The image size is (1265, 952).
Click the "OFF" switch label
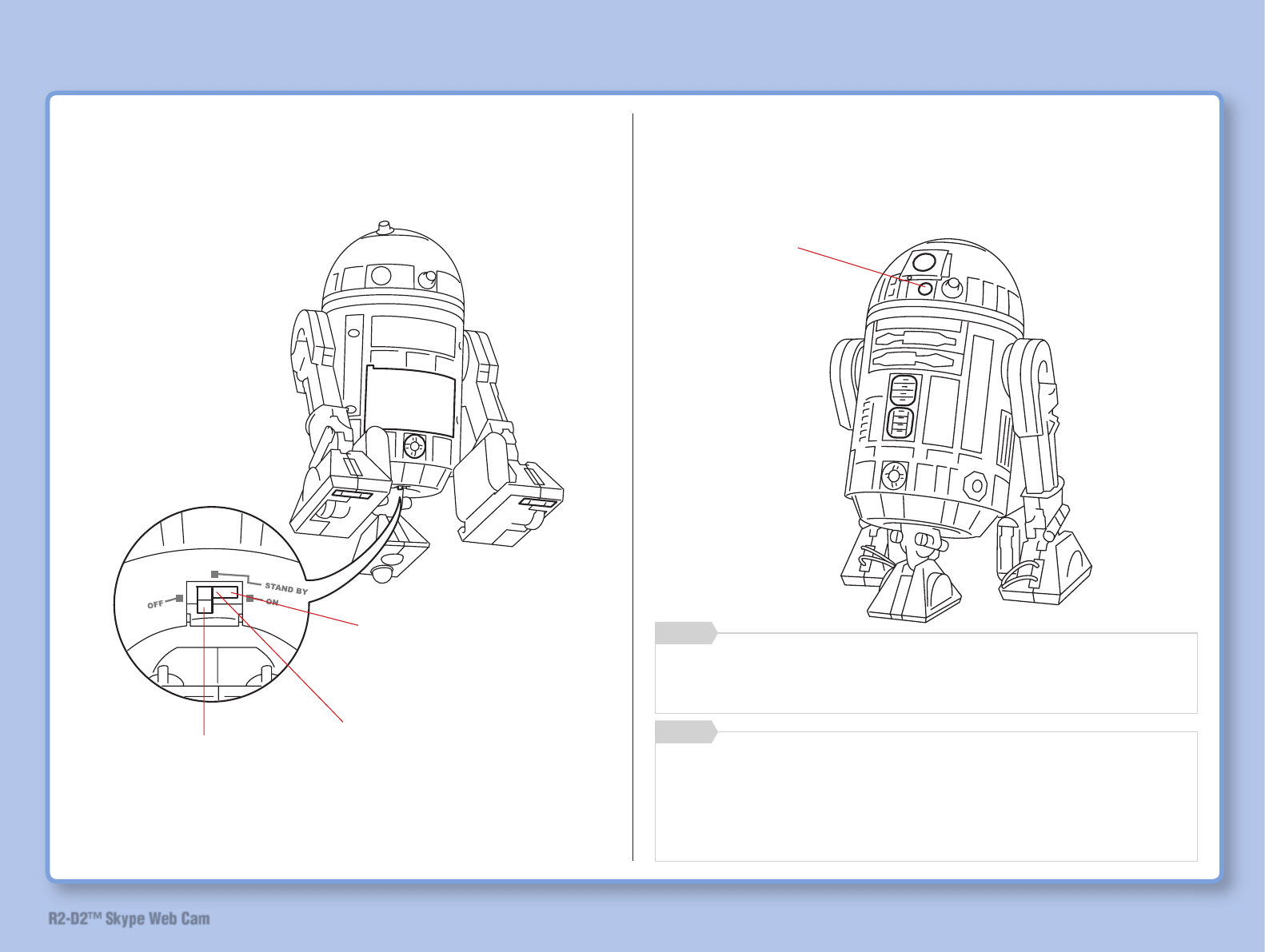point(155,605)
